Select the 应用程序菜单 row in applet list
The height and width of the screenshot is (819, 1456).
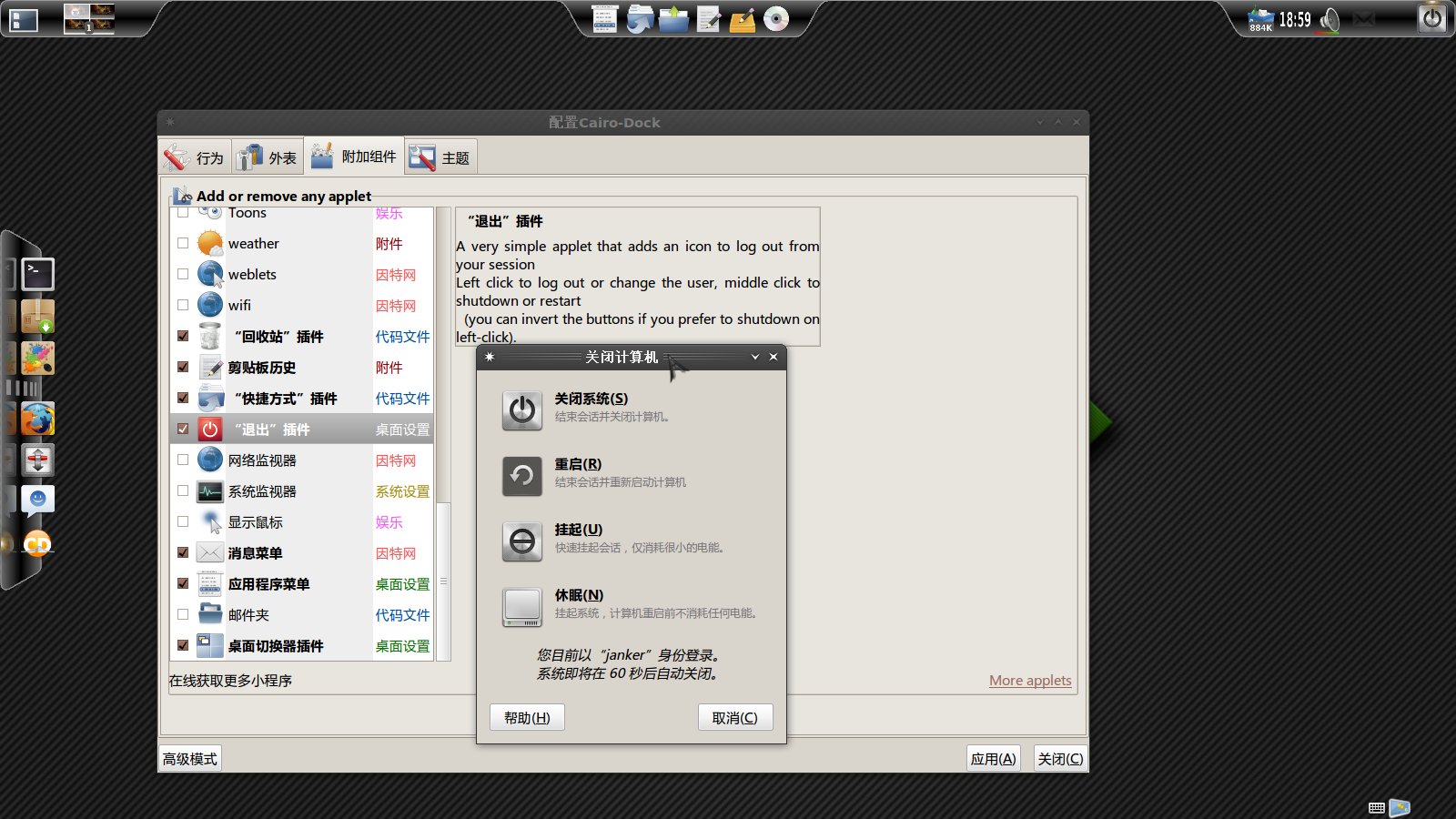pyautogui.click(x=302, y=583)
